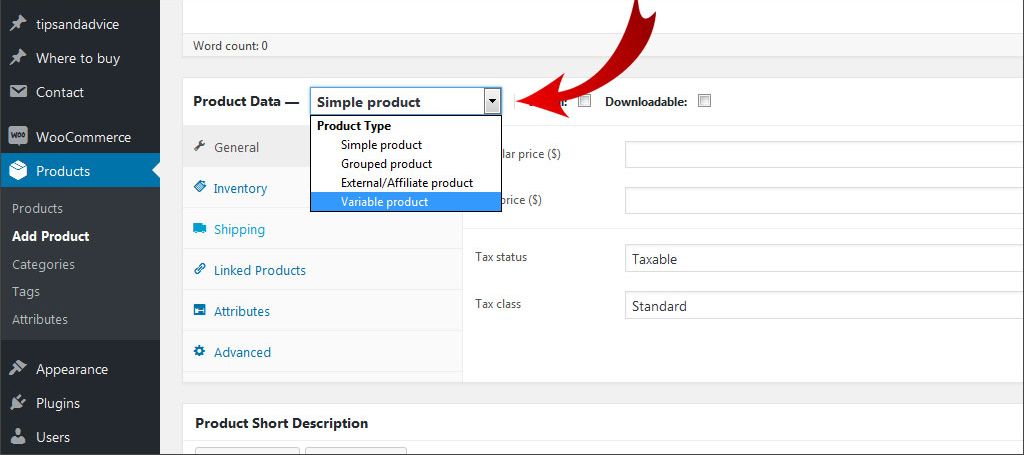Viewport: 1024px width, 455px height.
Task: Open the Tags submenu link
Action: tap(26, 292)
